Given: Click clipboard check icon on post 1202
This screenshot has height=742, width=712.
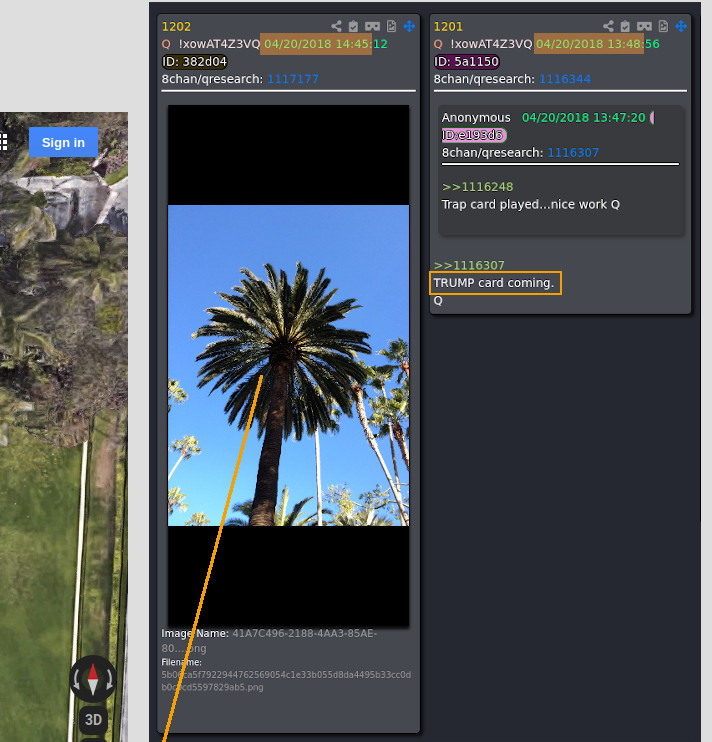Looking at the screenshot, I should point(353,26).
